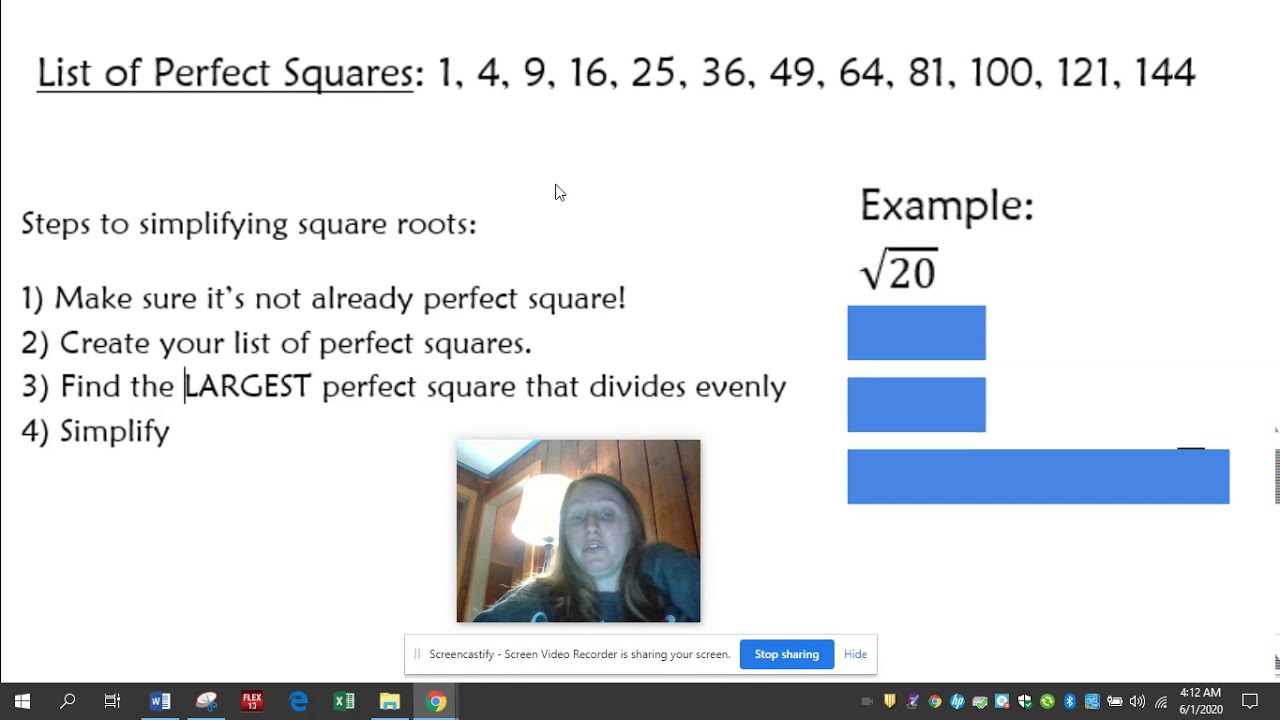Image resolution: width=1280 pixels, height=720 pixels.
Task: Open the volume speaker icon
Action: click(x=1138, y=701)
